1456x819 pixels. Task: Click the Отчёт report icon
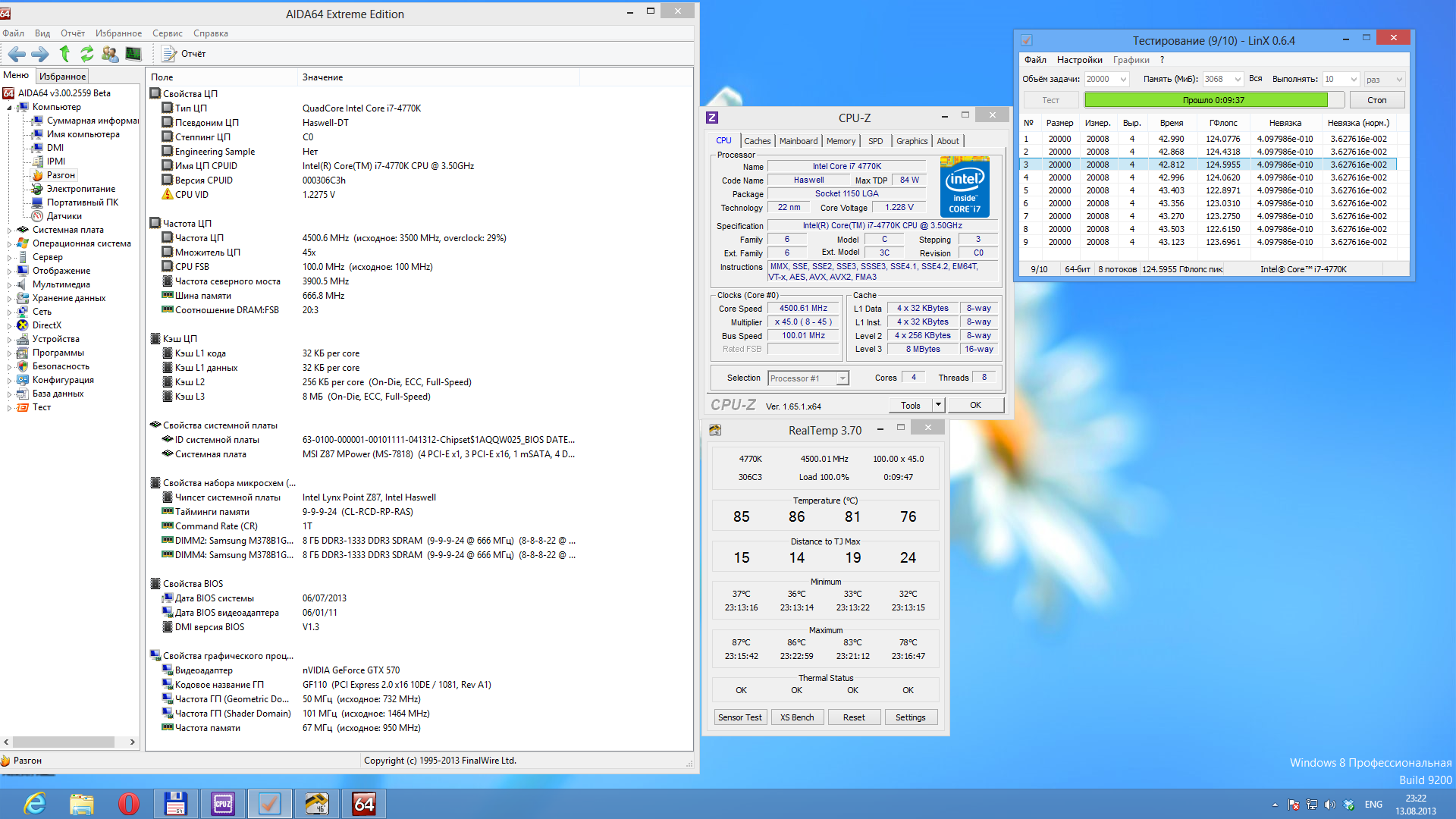pos(169,54)
